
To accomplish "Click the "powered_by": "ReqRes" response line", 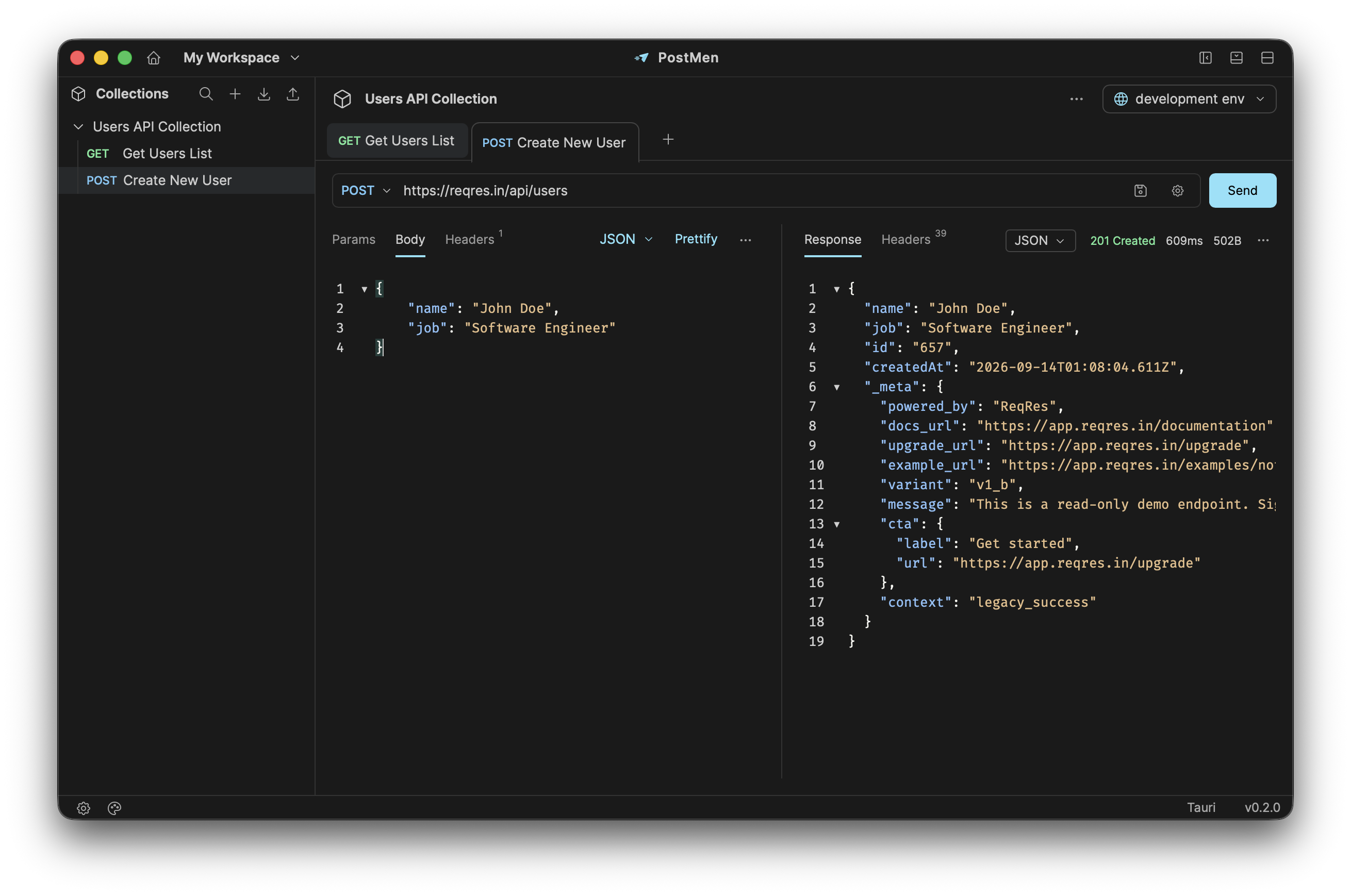I will (x=971, y=406).
